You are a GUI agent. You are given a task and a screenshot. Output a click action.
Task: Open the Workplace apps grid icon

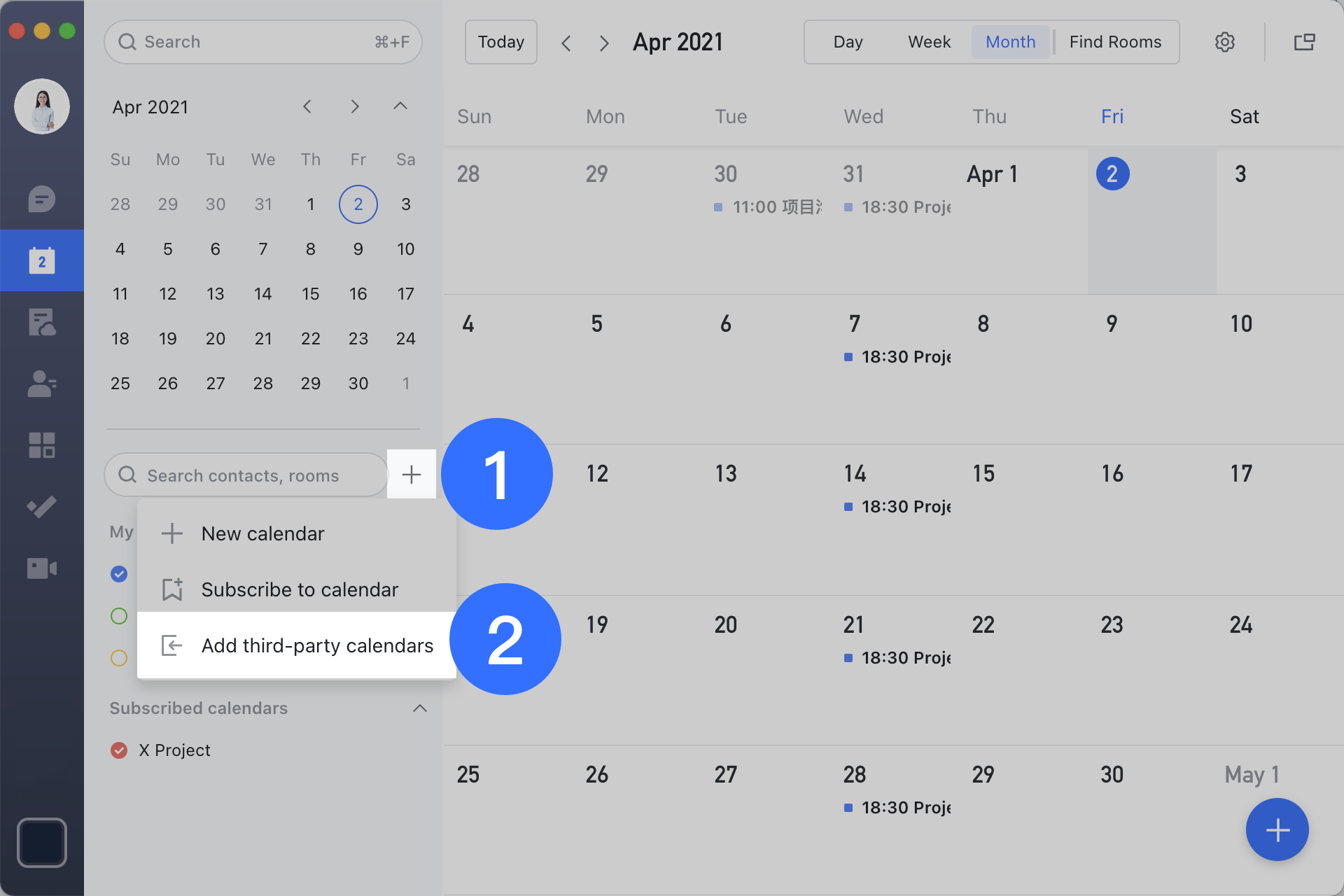pyautogui.click(x=42, y=445)
